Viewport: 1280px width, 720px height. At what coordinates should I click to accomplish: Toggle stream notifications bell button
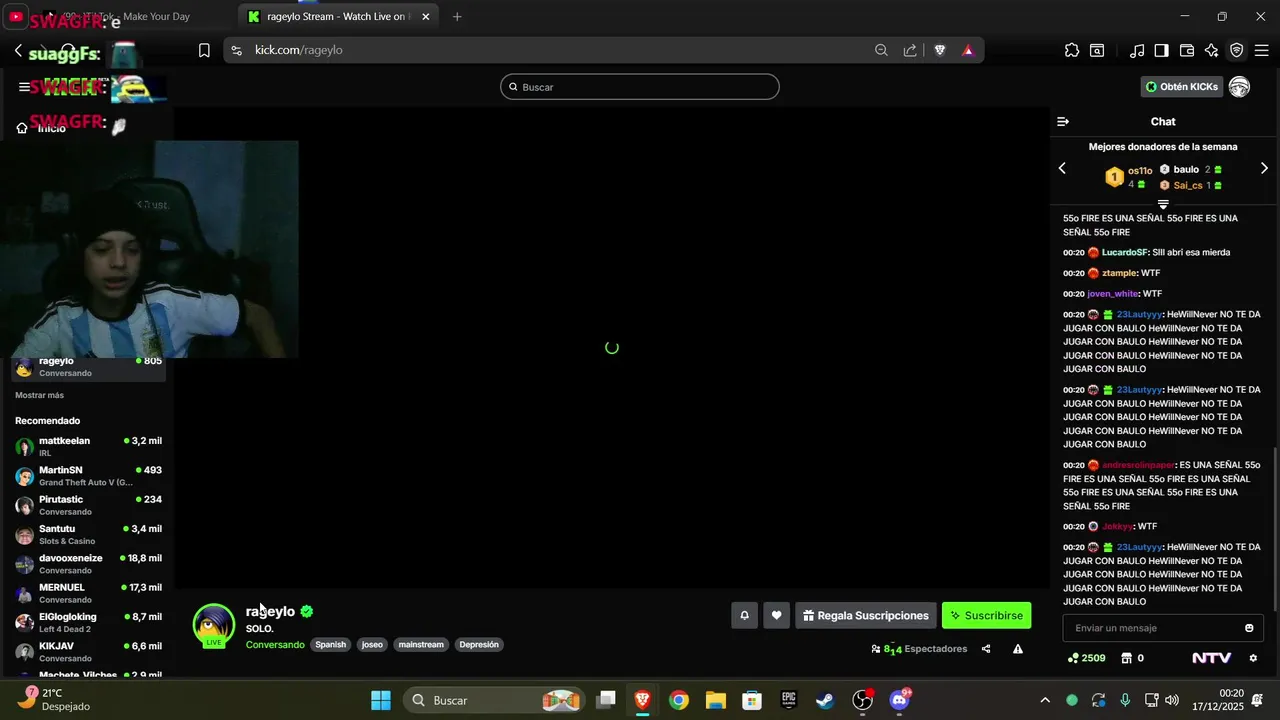[x=744, y=616]
